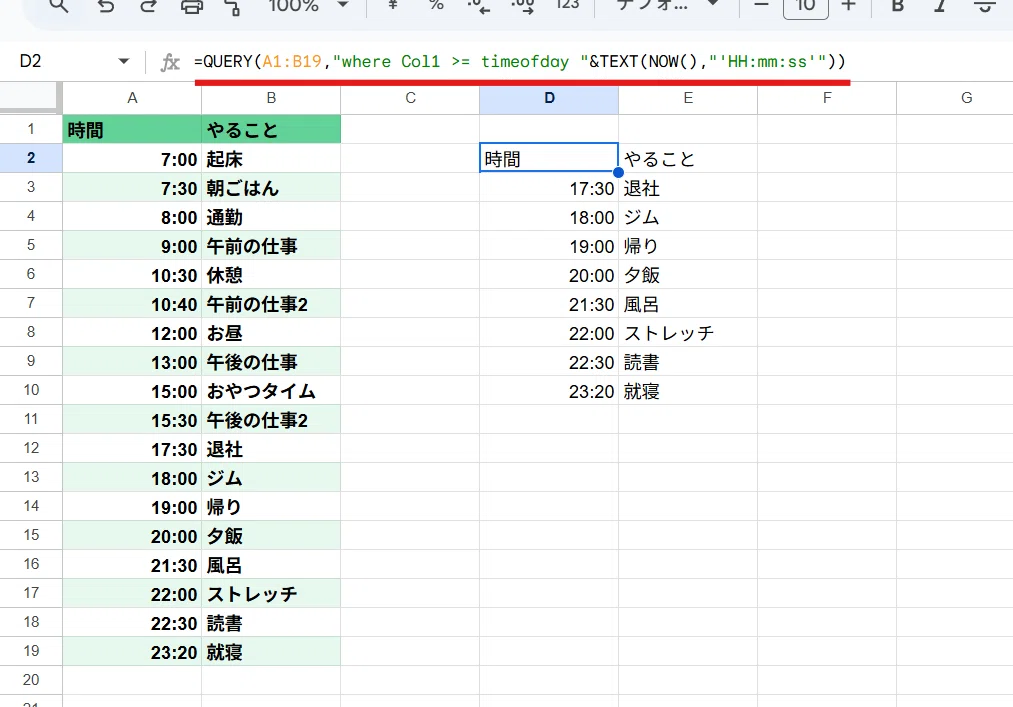Format the cell as percent
The image size is (1013, 707).
pyautogui.click(x=437, y=5)
